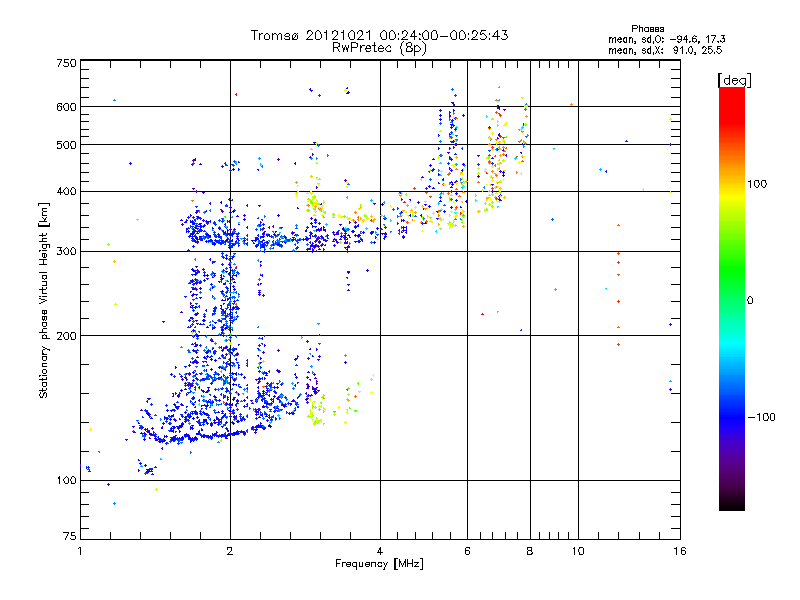Click the x-axis tick label '6'
800x600 pixels.
tap(468, 551)
